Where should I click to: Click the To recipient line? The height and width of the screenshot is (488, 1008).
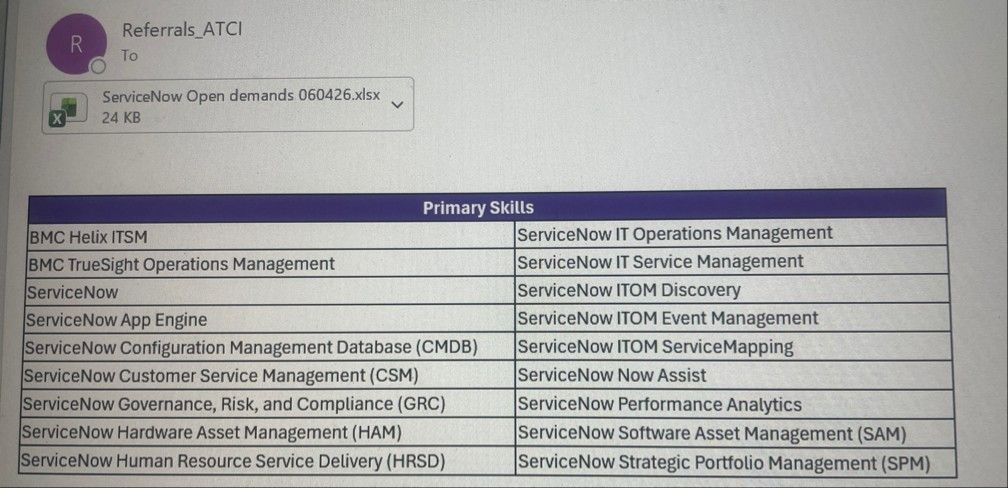[129, 56]
